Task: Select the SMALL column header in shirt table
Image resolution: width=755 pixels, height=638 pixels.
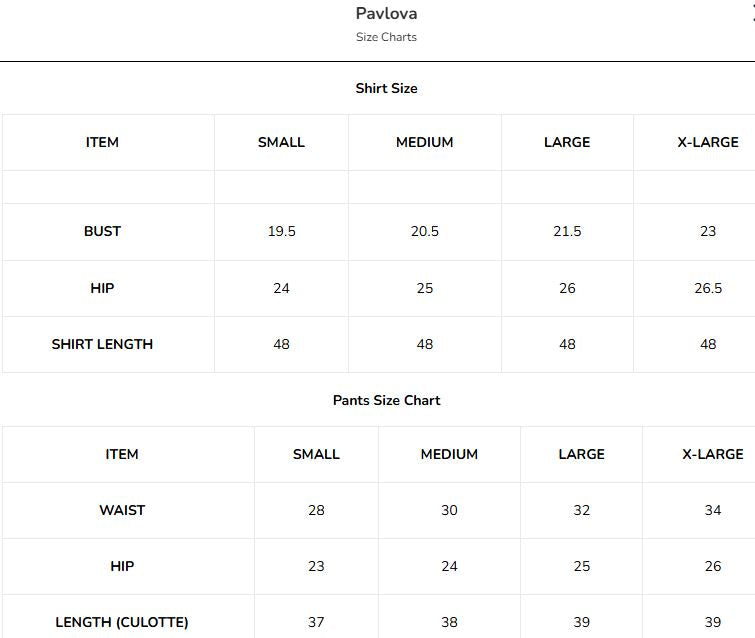Action: tap(281, 142)
